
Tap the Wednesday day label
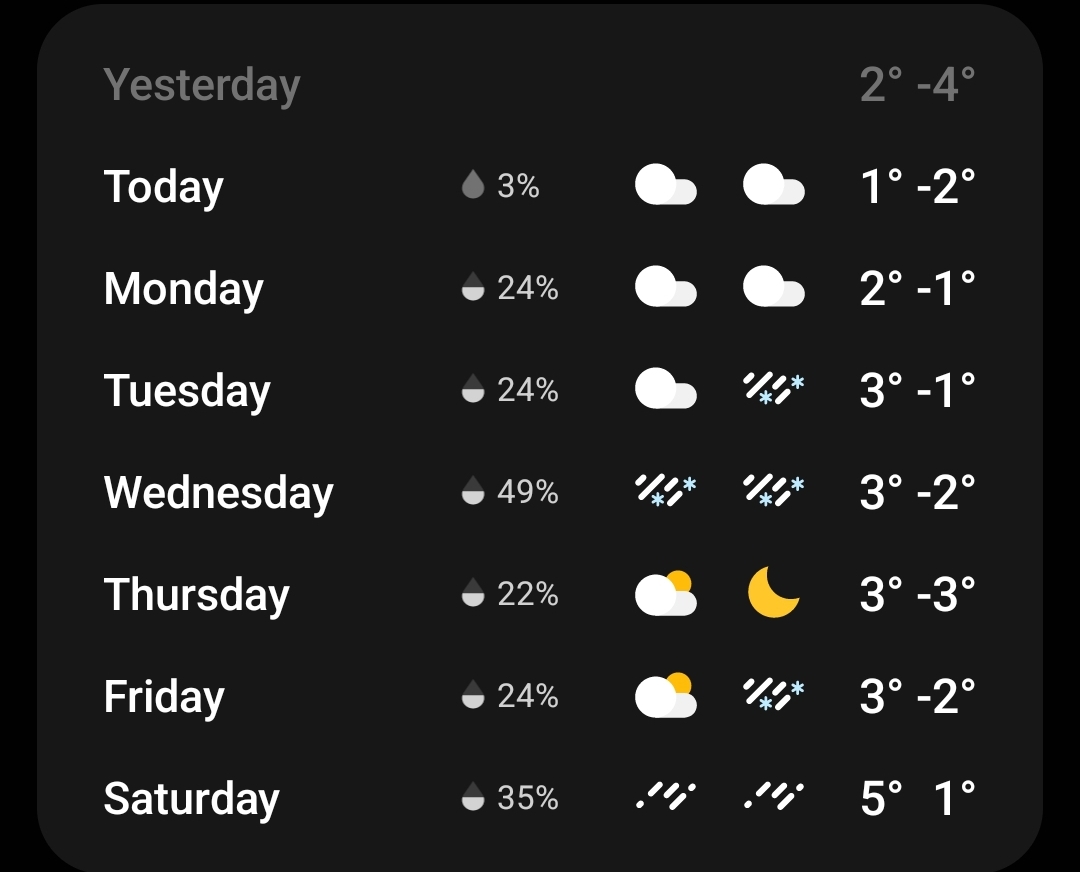point(218,492)
